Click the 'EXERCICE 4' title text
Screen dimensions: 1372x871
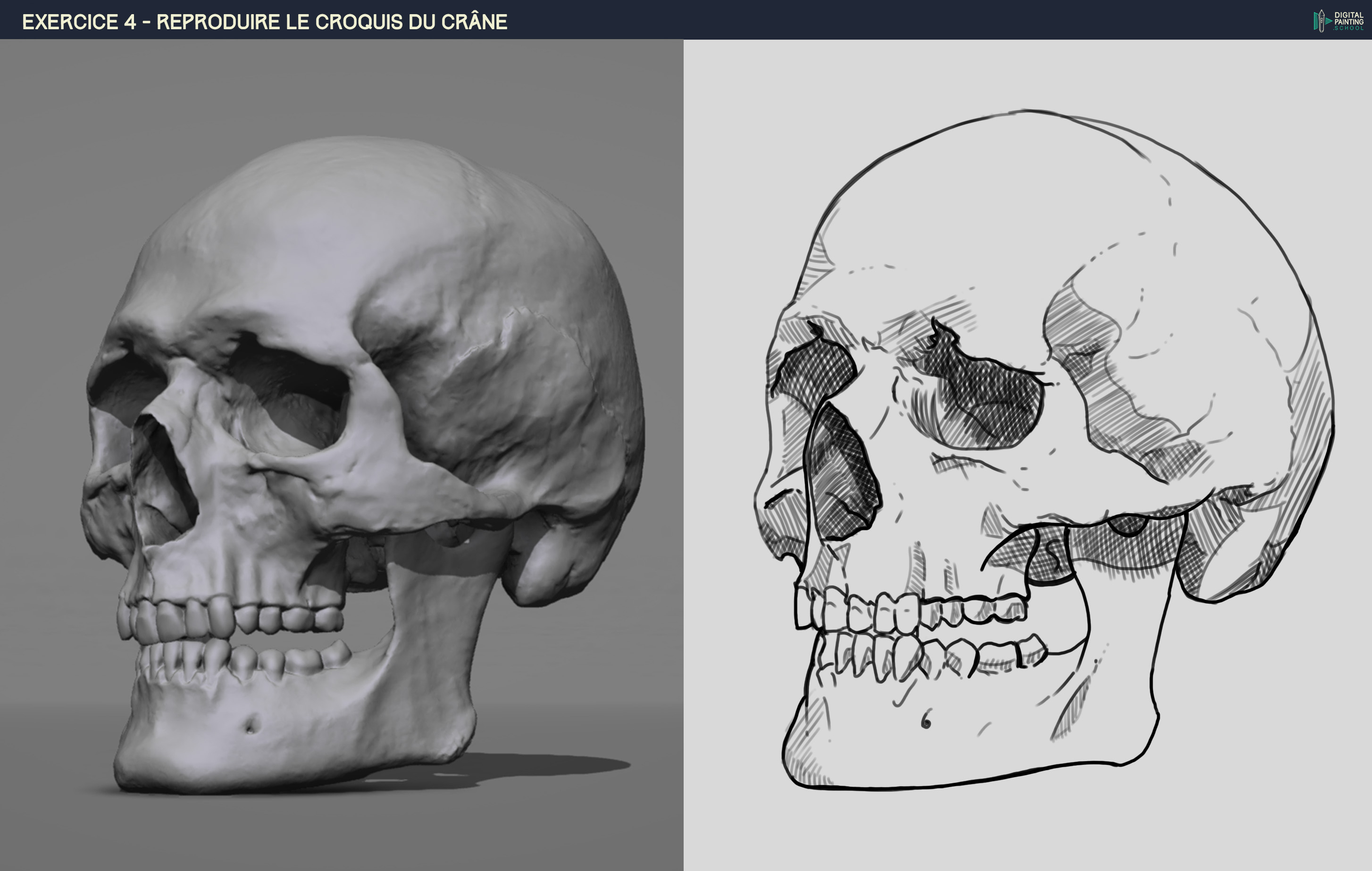coord(79,22)
